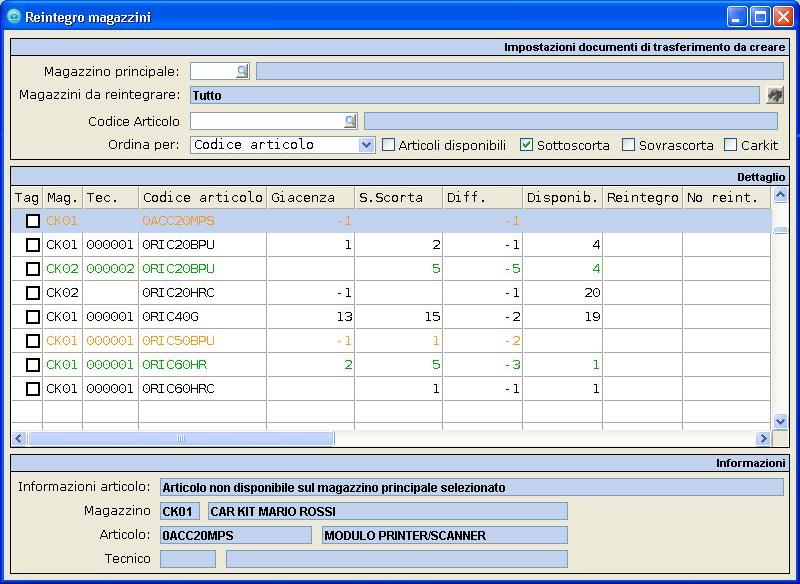The image size is (800, 584).
Task: Select the 0ACC20MPS article code cell
Action: [203, 221]
